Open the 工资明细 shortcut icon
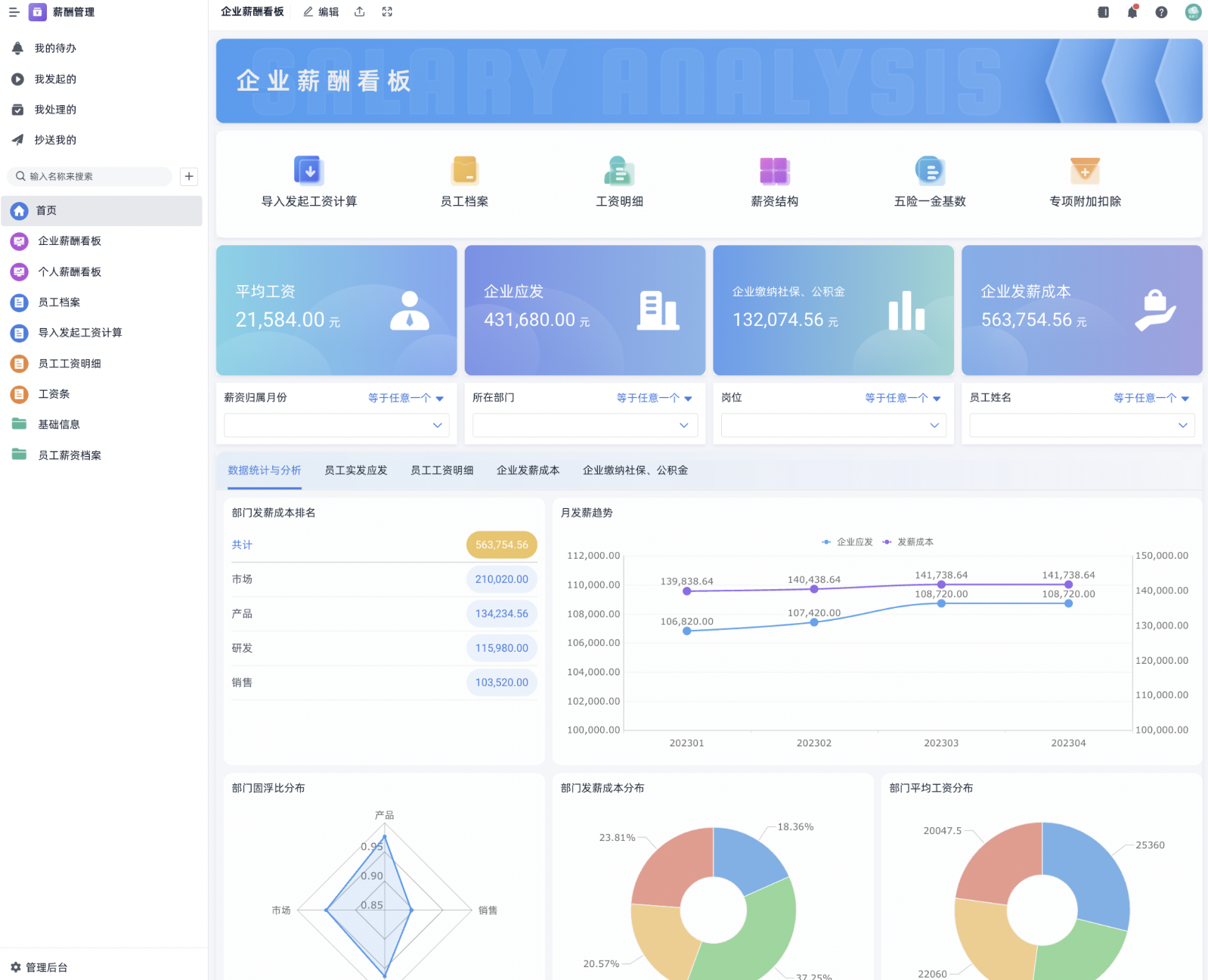The image size is (1208, 980). (619, 171)
